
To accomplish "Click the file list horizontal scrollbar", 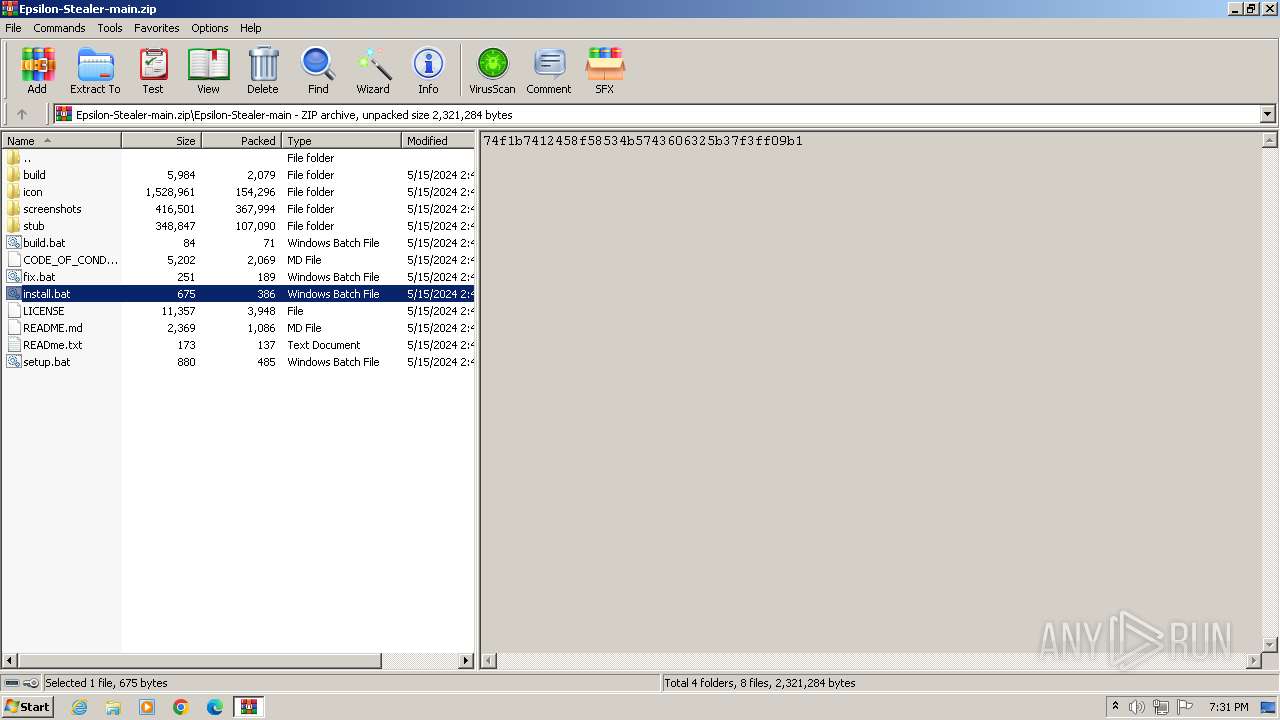I will click(200, 661).
